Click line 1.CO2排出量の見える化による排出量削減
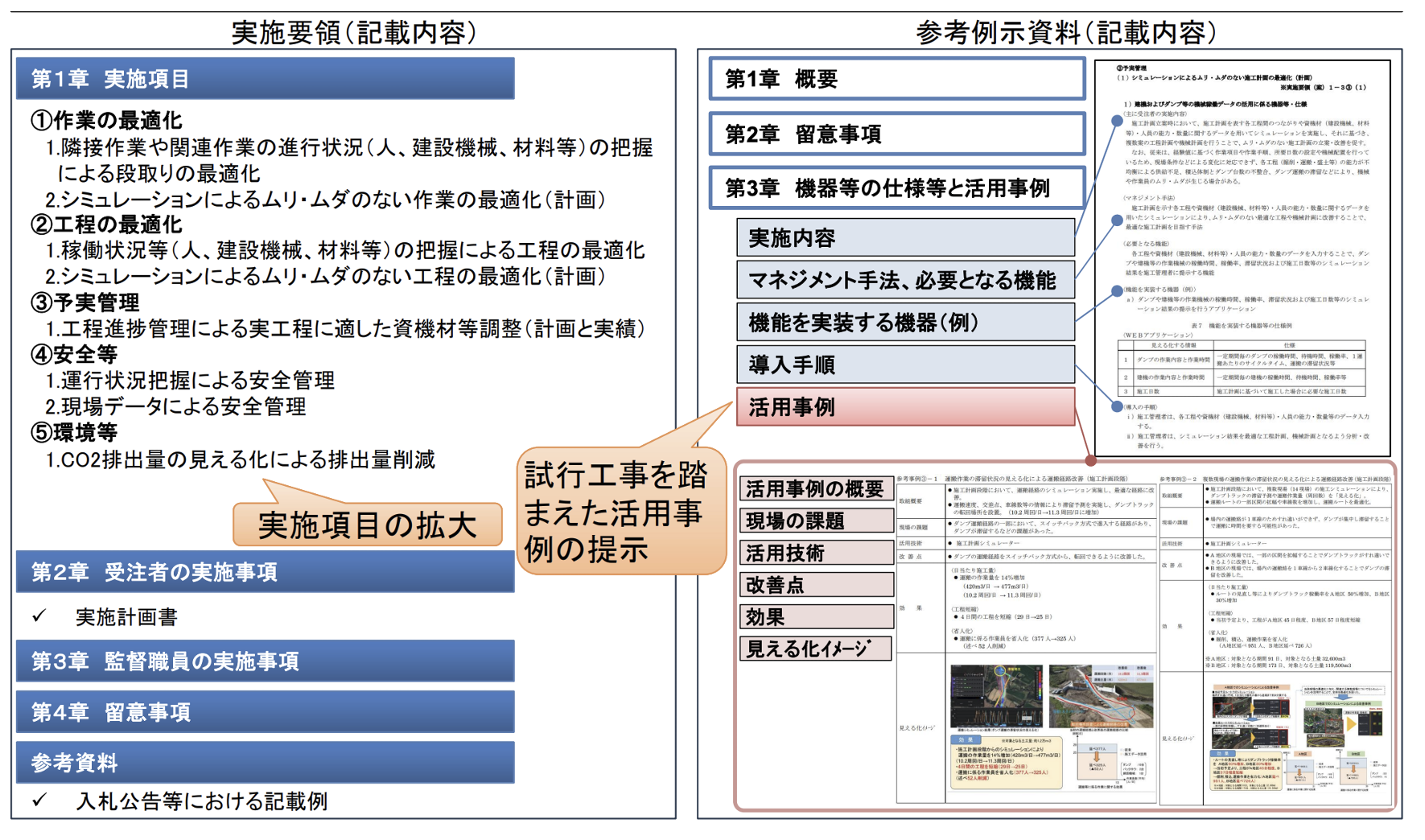The height and width of the screenshot is (840, 1425). point(240,459)
